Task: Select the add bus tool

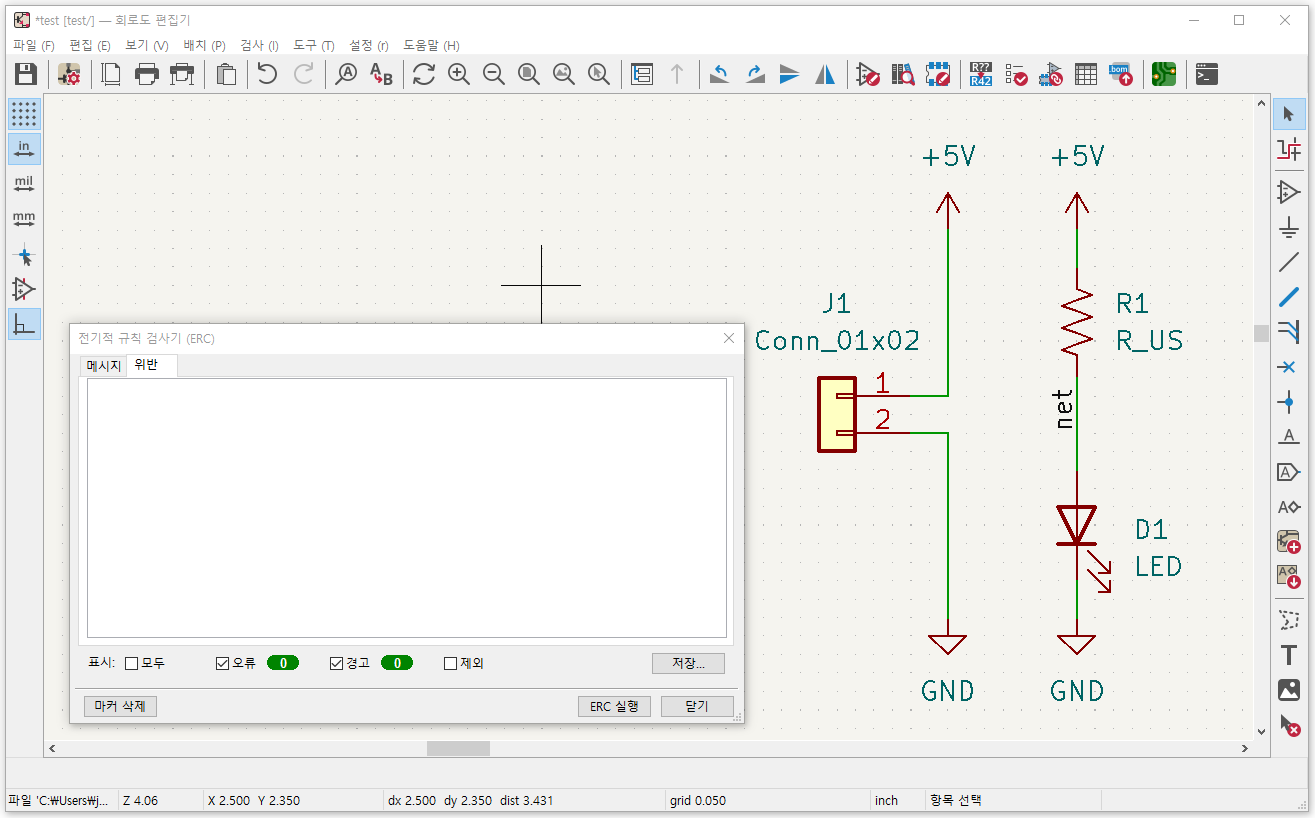Action: (x=1289, y=297)
